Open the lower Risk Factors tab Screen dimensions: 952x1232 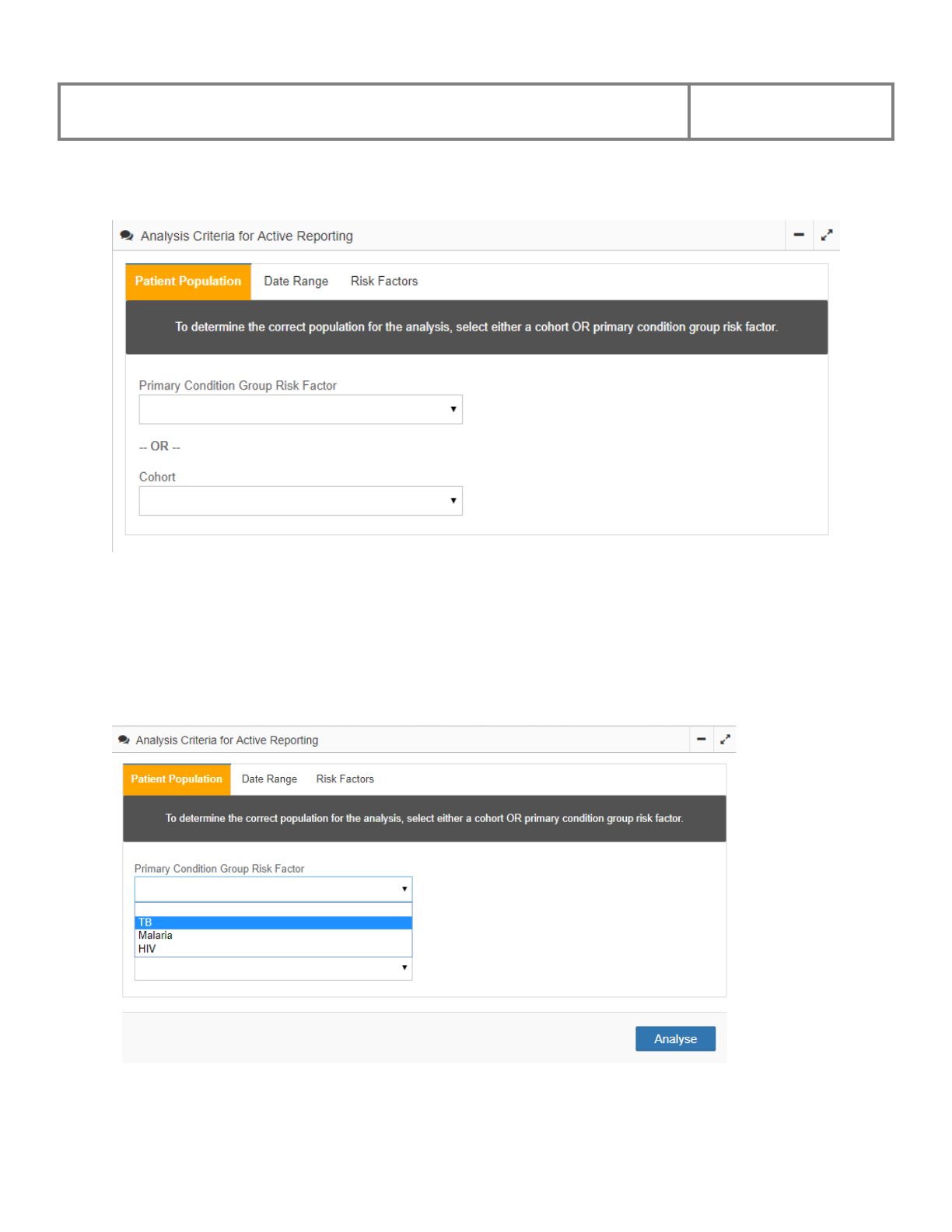pos(345,779)
